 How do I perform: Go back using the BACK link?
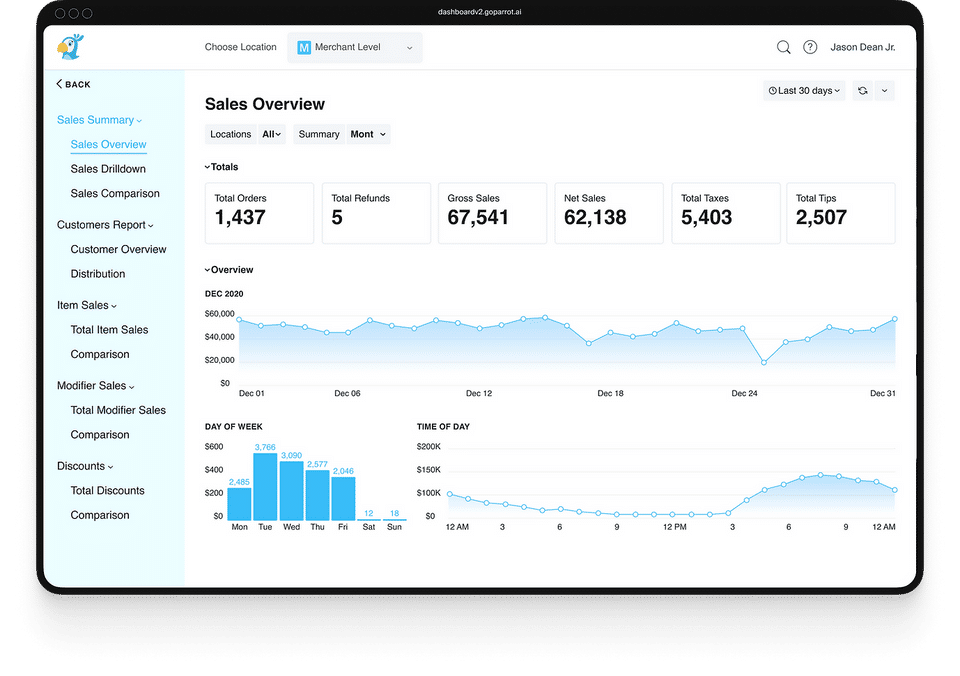[73, 84]
